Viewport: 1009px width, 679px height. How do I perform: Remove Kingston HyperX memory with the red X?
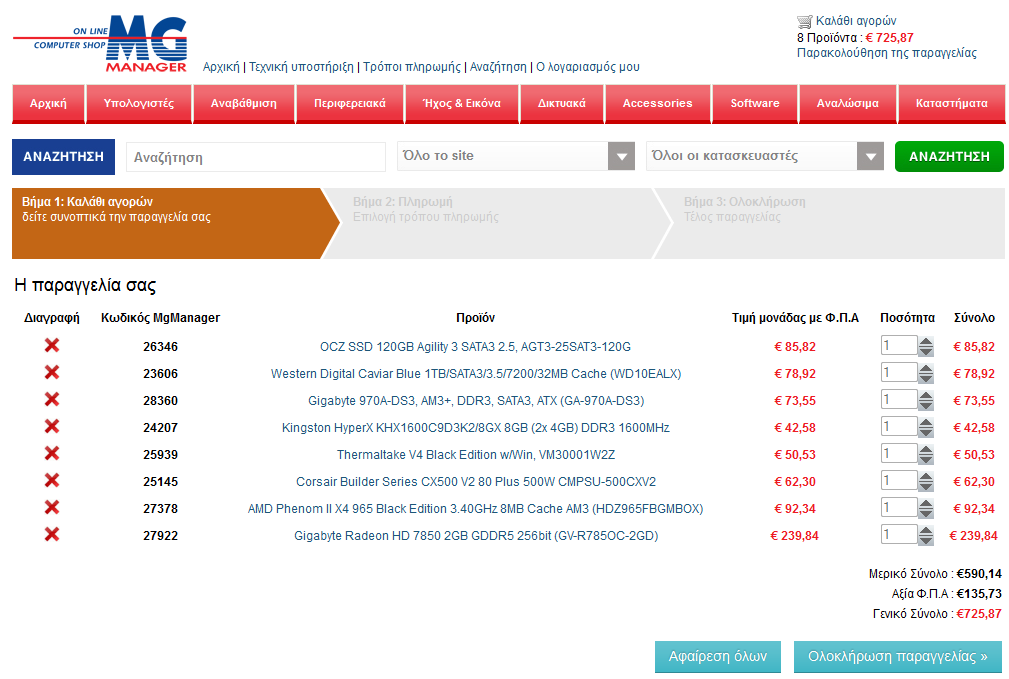coord(52,427)
